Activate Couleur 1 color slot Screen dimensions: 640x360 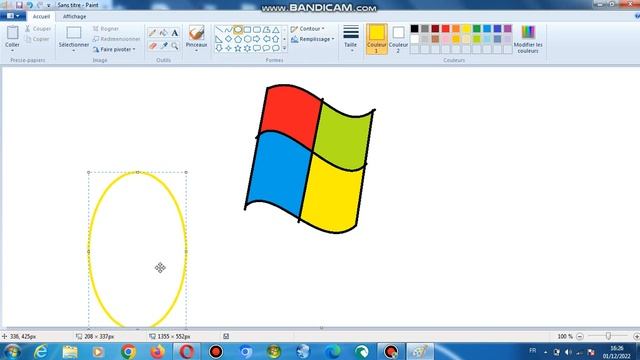tap(376, 39)
